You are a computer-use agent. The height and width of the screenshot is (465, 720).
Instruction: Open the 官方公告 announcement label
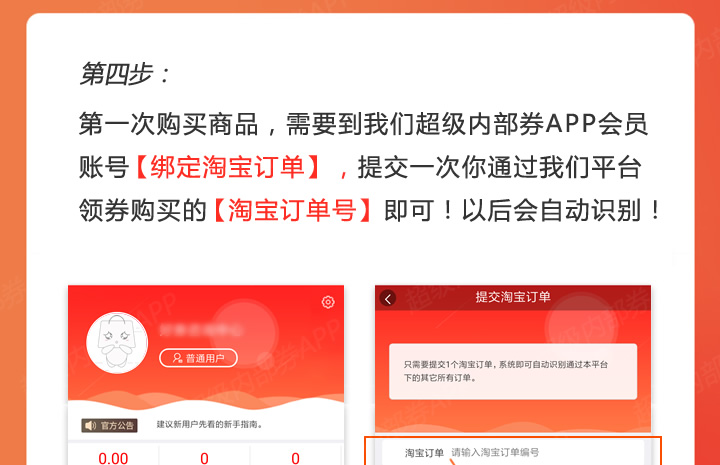(109, 426)
